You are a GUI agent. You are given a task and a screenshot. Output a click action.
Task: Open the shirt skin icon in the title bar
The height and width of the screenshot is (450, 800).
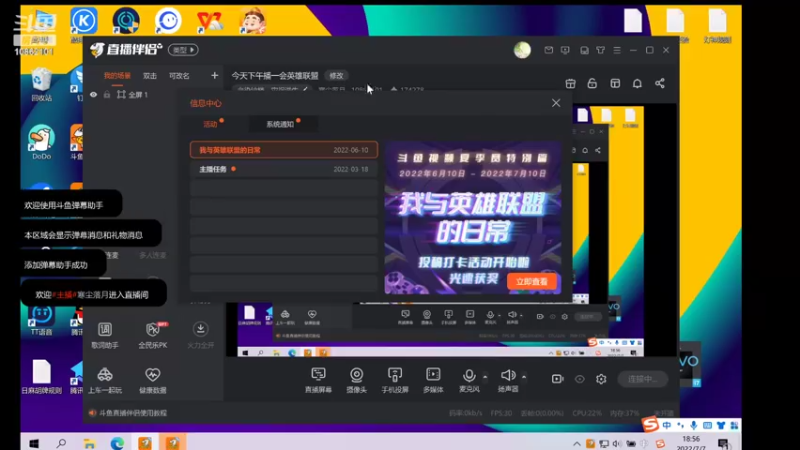[x=601, y=50]
